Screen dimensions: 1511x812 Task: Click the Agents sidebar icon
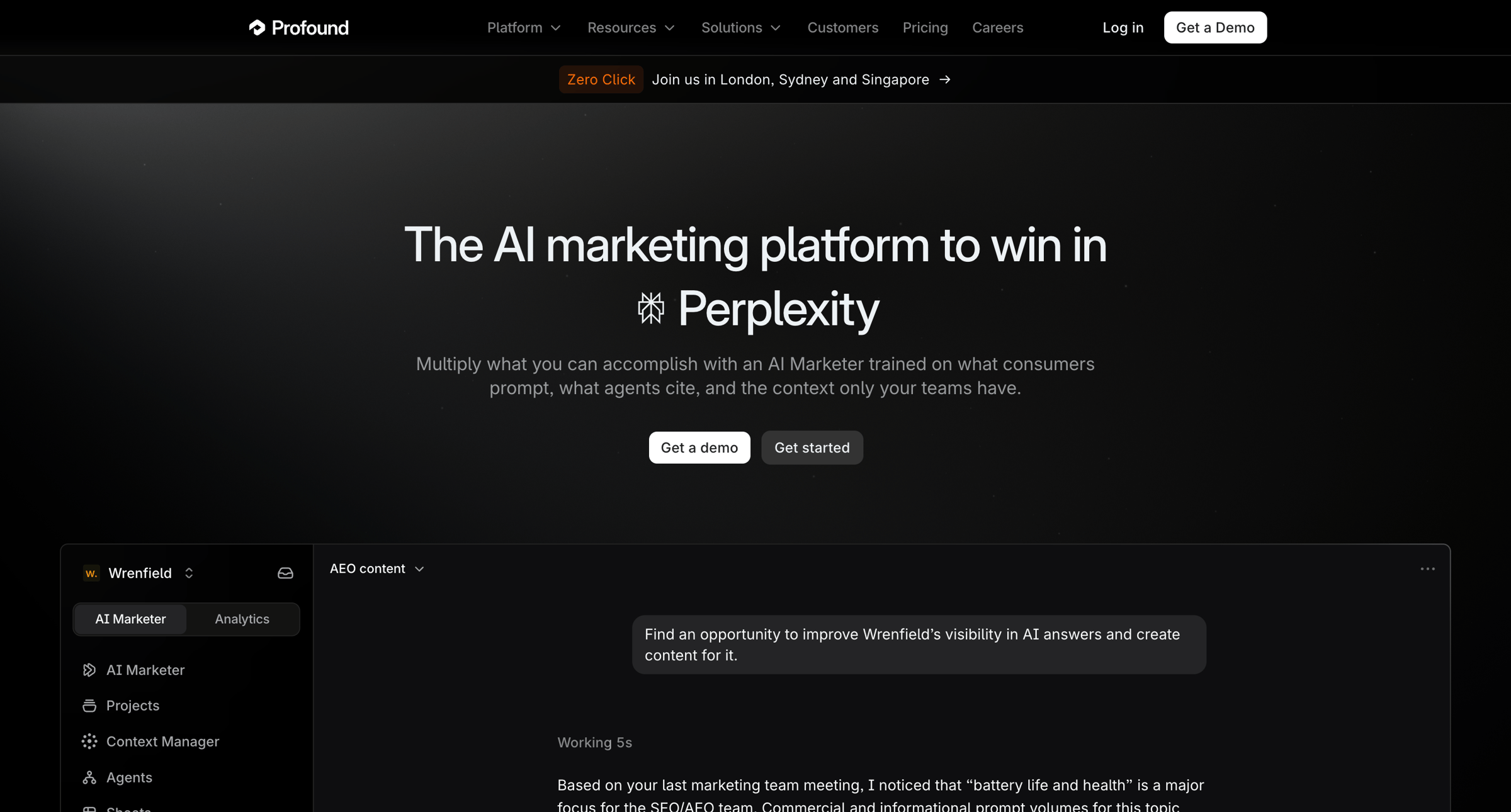pyautogui.click(x=89, y=777)
